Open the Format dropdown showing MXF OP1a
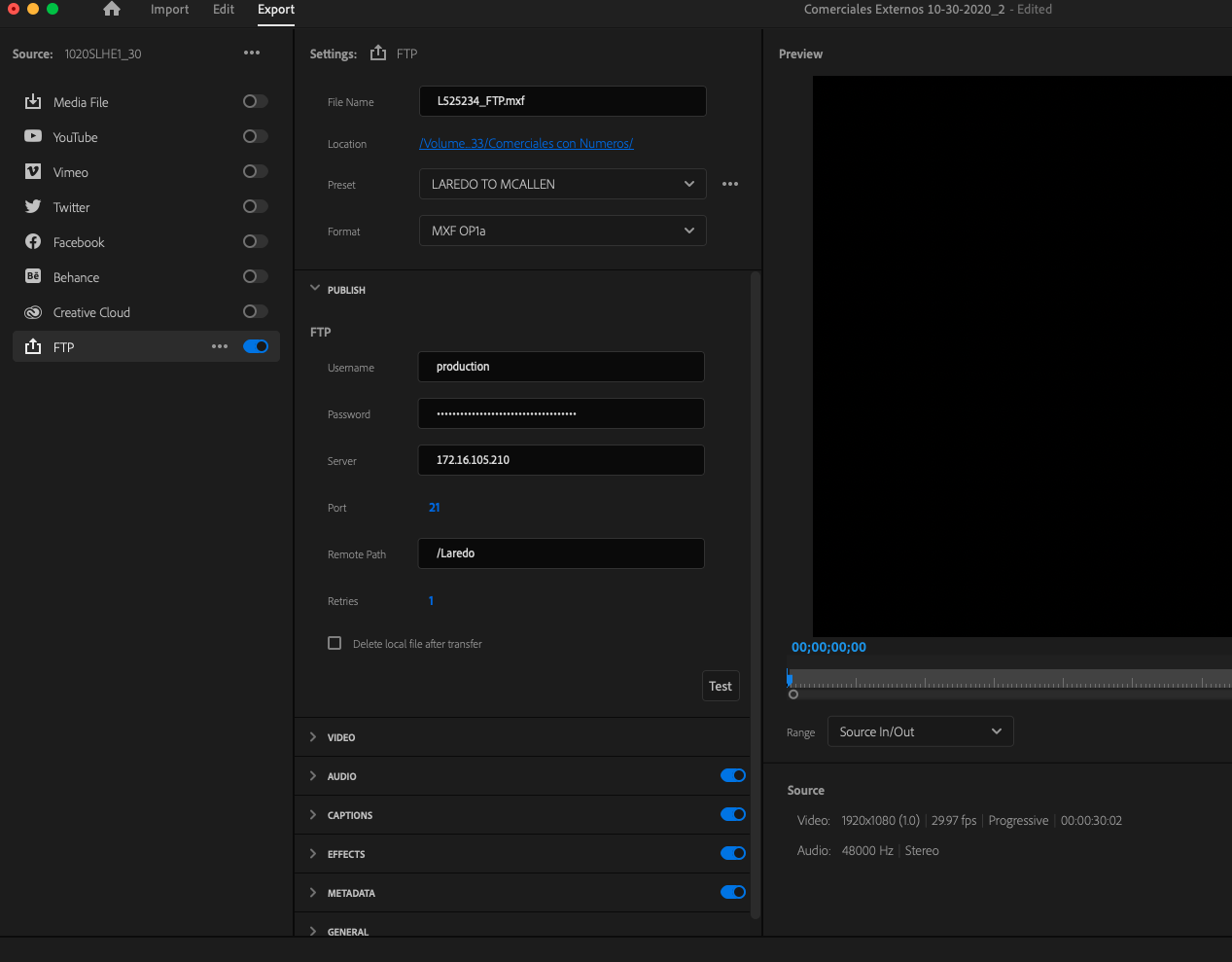 point(562,231)
